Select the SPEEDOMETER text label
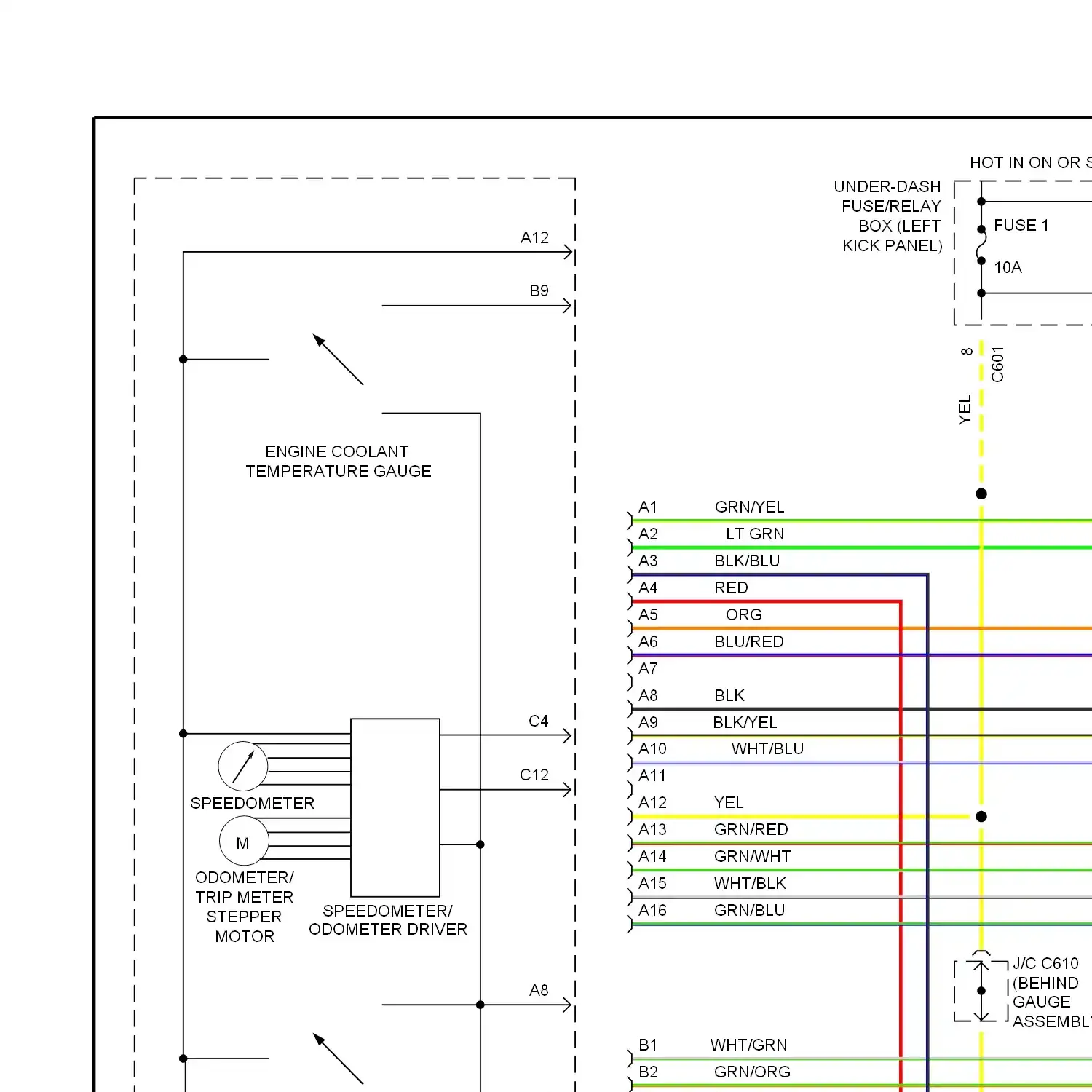 252,803
